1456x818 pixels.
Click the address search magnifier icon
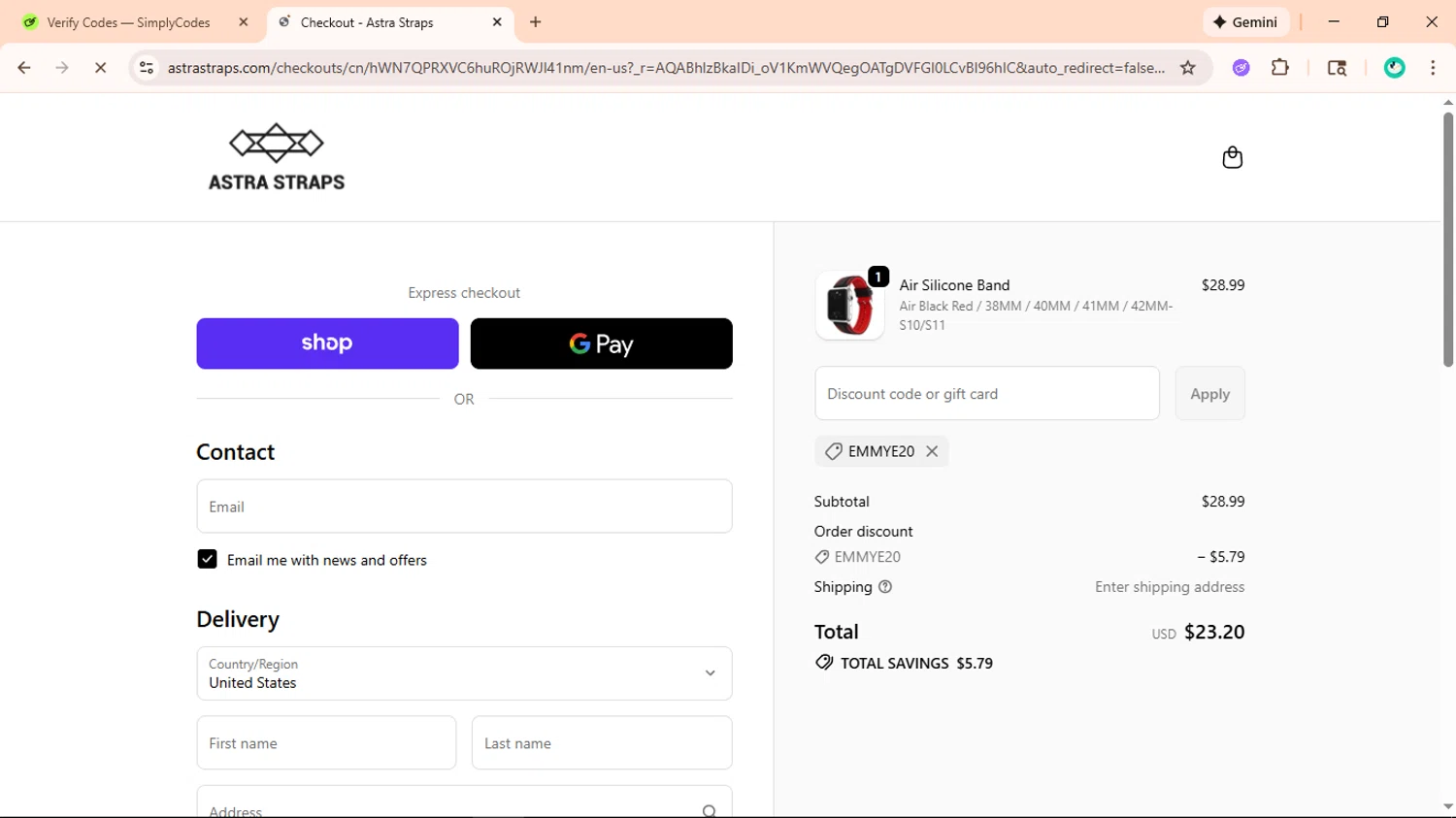click(x=710, y=811)
